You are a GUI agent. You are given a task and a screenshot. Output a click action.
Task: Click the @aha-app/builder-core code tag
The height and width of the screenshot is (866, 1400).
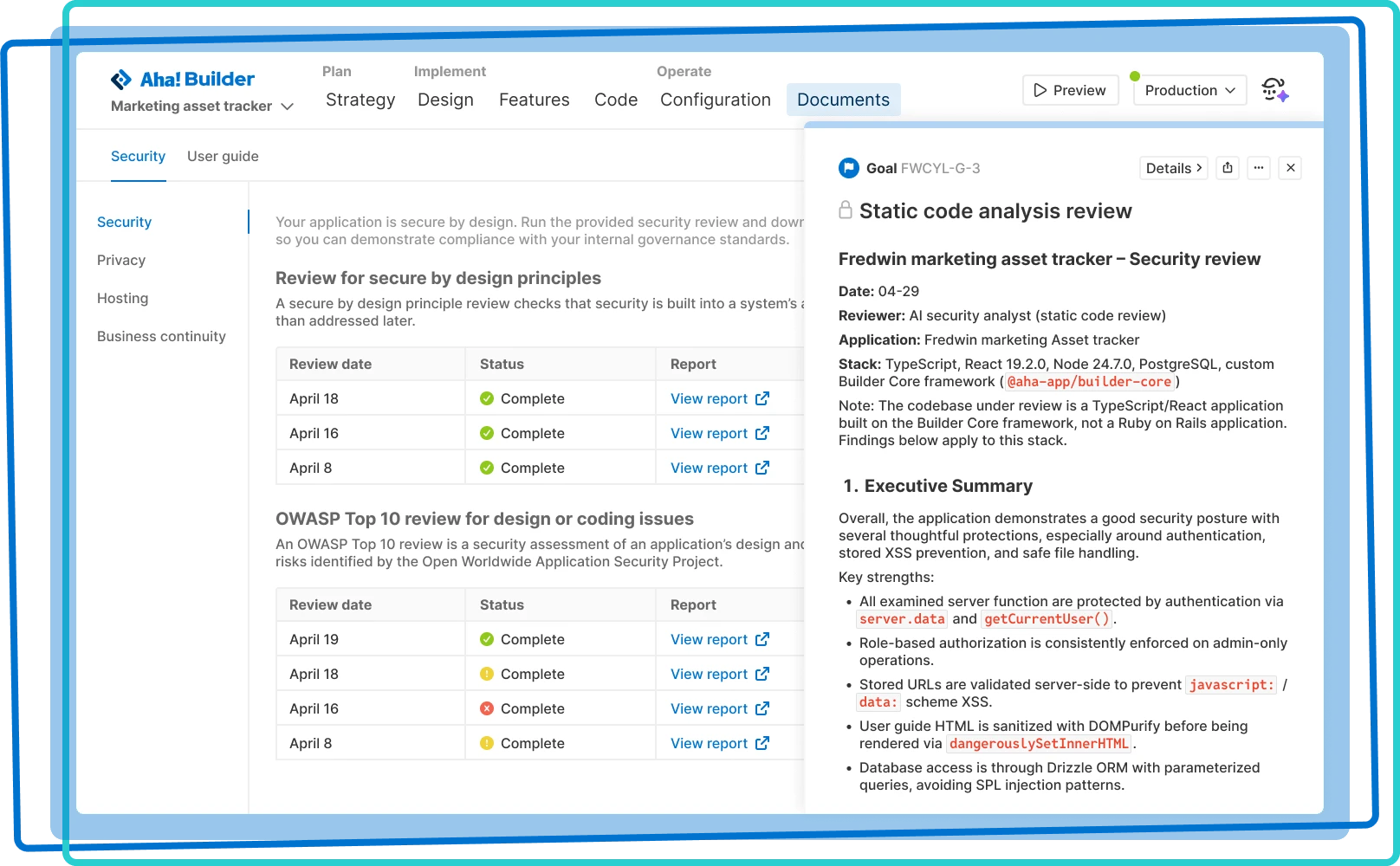(x=1089, y=382)
